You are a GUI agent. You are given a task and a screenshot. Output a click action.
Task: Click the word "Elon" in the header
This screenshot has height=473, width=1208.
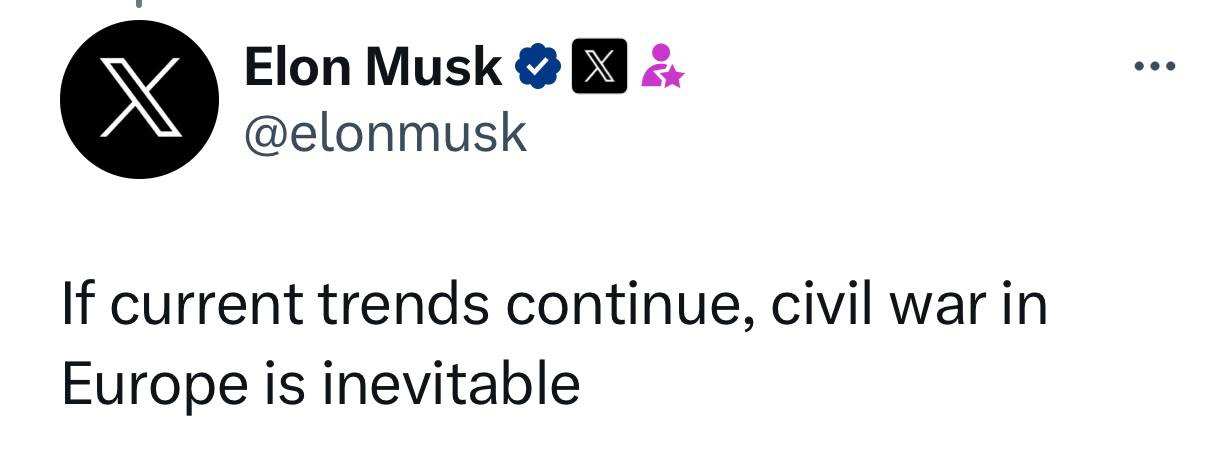pyautogui.click(x=297, y=67)
